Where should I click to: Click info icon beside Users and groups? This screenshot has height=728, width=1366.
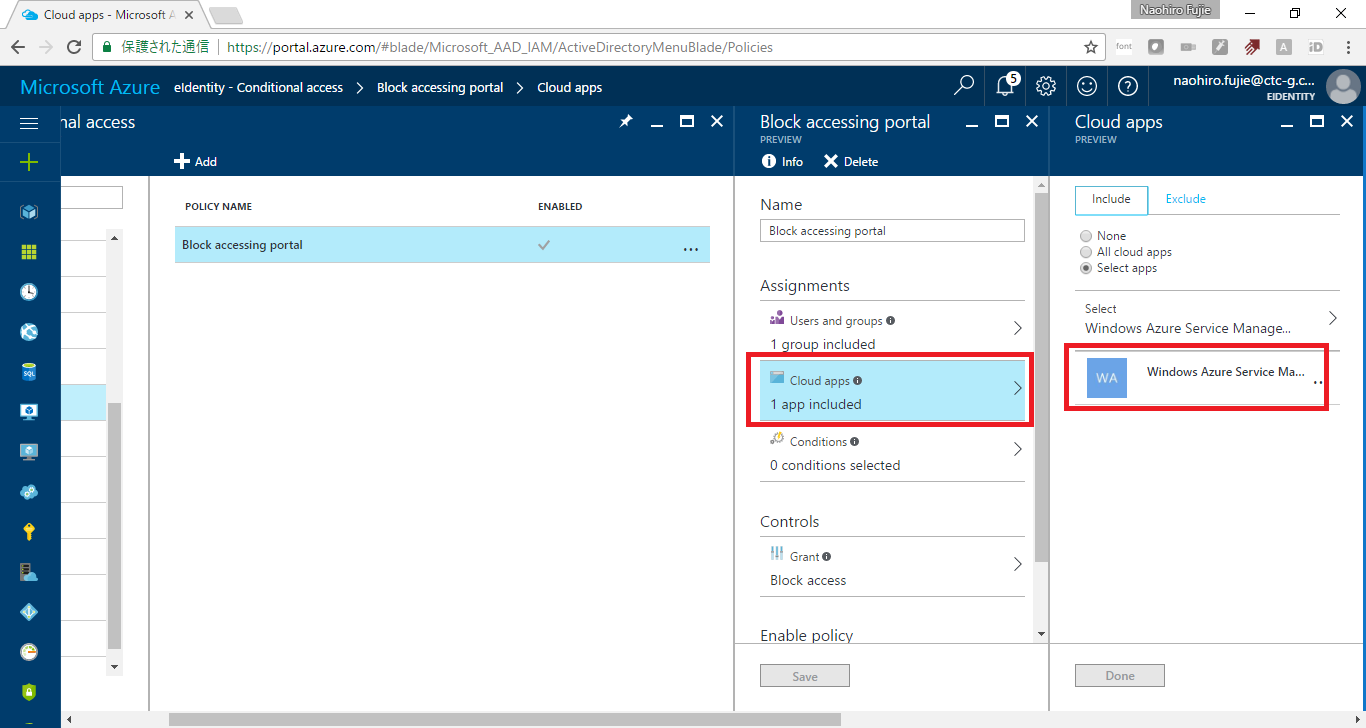click(x=890, y=321)
